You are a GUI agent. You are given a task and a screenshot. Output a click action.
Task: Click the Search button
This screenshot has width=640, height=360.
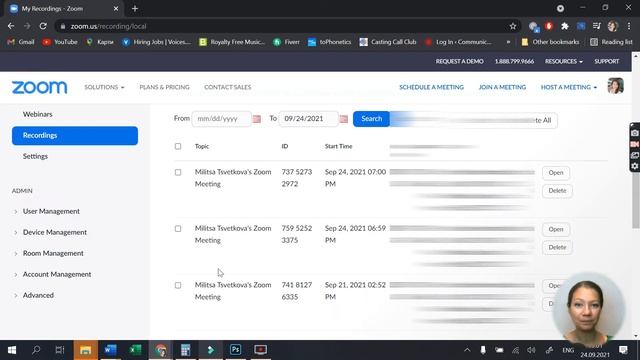(x=371, y=119)
